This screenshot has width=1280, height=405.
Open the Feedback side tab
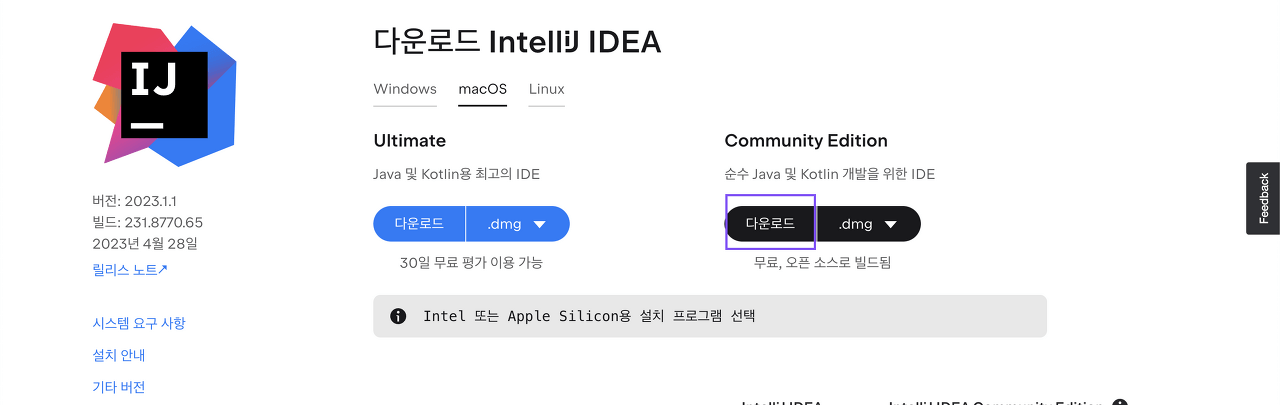(1263, 198)
